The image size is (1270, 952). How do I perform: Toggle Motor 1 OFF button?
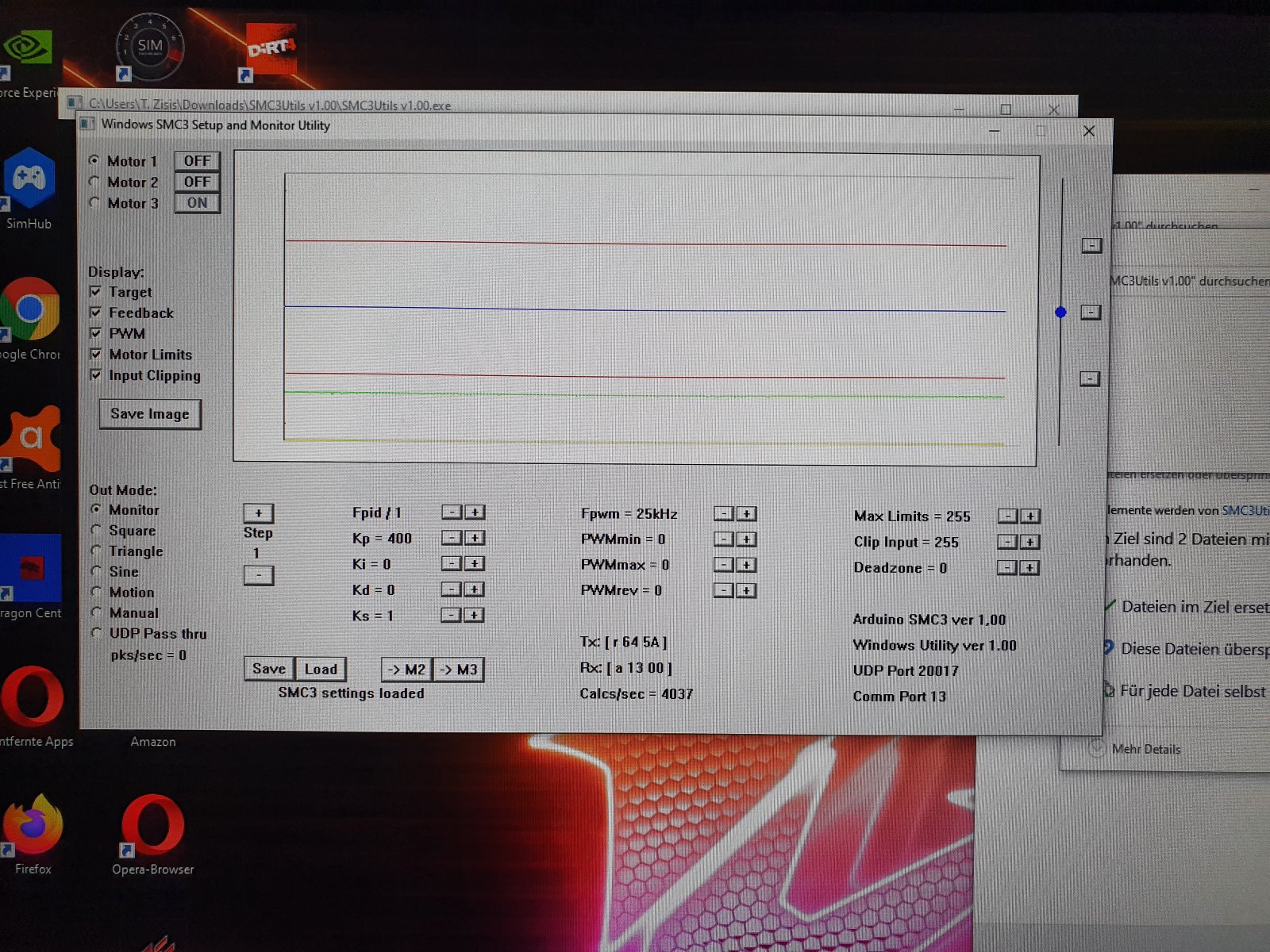[197, 161]
